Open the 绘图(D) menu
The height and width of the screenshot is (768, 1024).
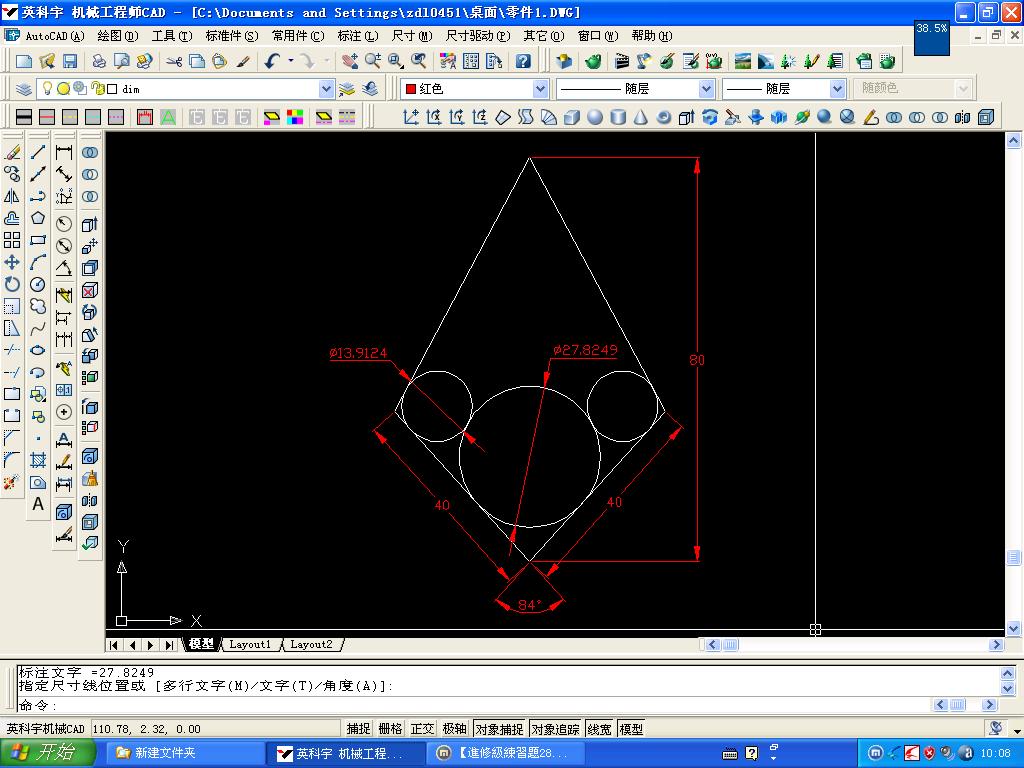pos(118,36)
